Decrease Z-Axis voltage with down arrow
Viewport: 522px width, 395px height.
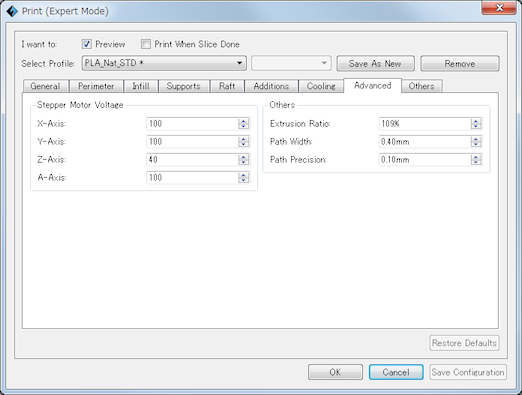point(244,163)
